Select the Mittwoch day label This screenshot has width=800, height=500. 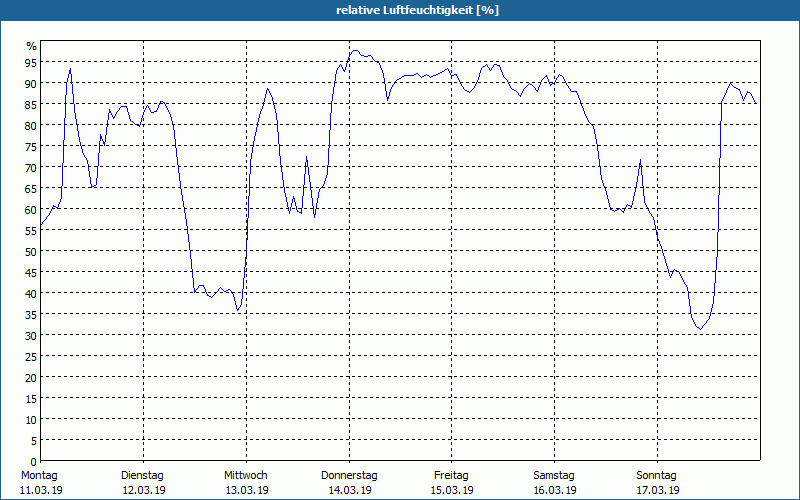click(245, 476)
